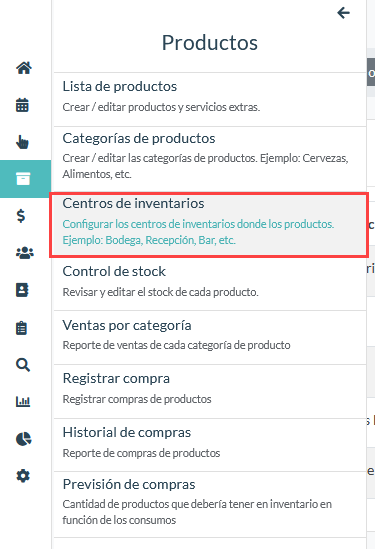Open the settings gear icon
This screenshot has width=375, height=549.
click(x=23, y=476)
